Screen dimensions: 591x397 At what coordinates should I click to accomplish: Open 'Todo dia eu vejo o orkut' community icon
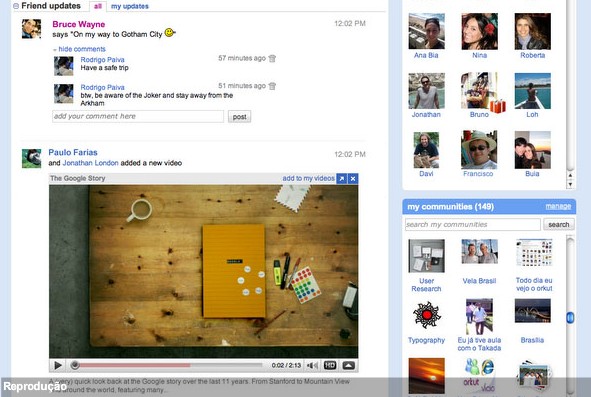point(534,253)
